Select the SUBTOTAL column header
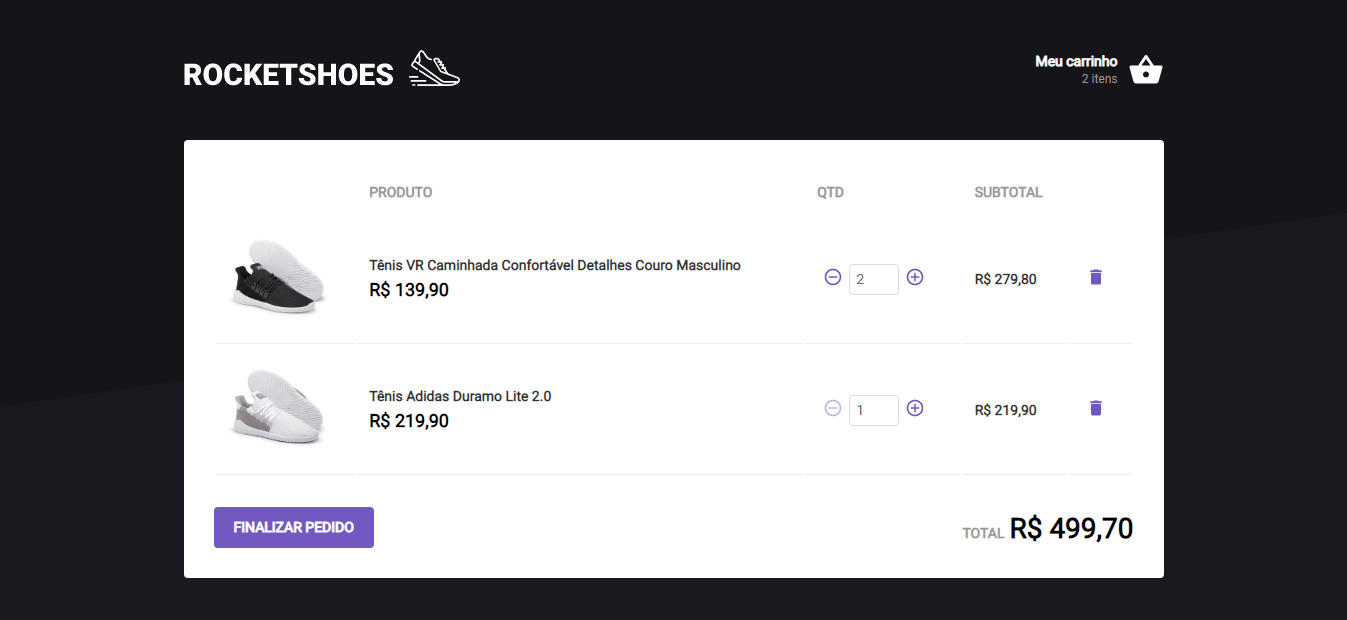Image resolution: width=1347 pixels, height=620 pixels. pos(1008,192)
